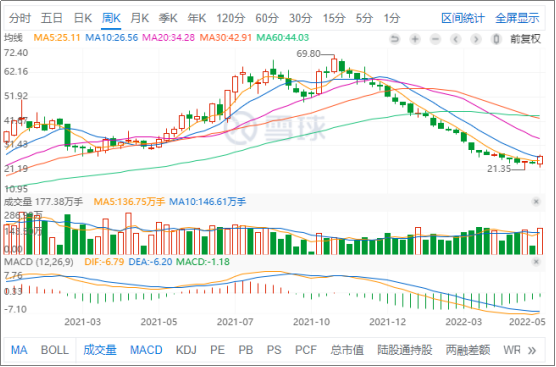Enable the 总市值 market cap indicator
The height and width of the screenshot is (367, 556).
point(347,350)
